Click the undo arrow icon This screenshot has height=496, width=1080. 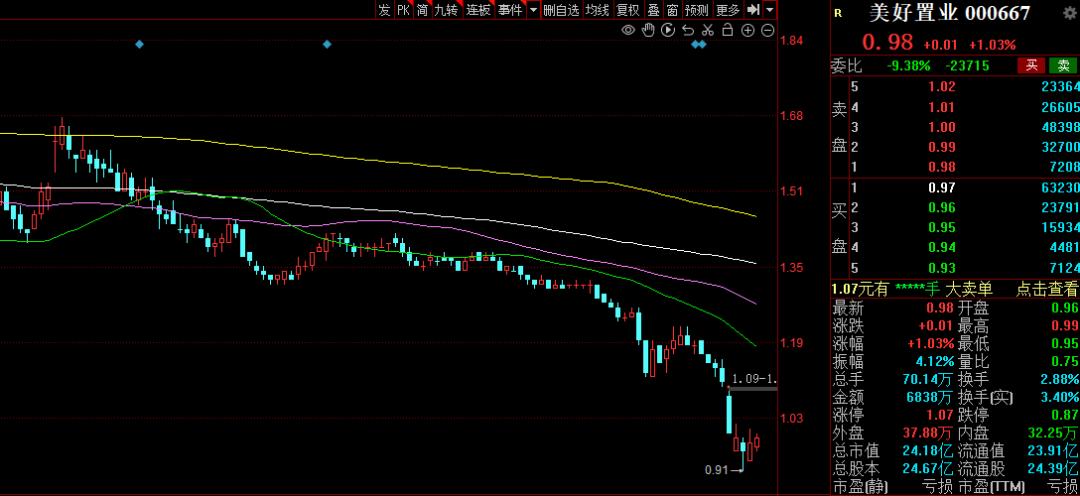point(687,30)
